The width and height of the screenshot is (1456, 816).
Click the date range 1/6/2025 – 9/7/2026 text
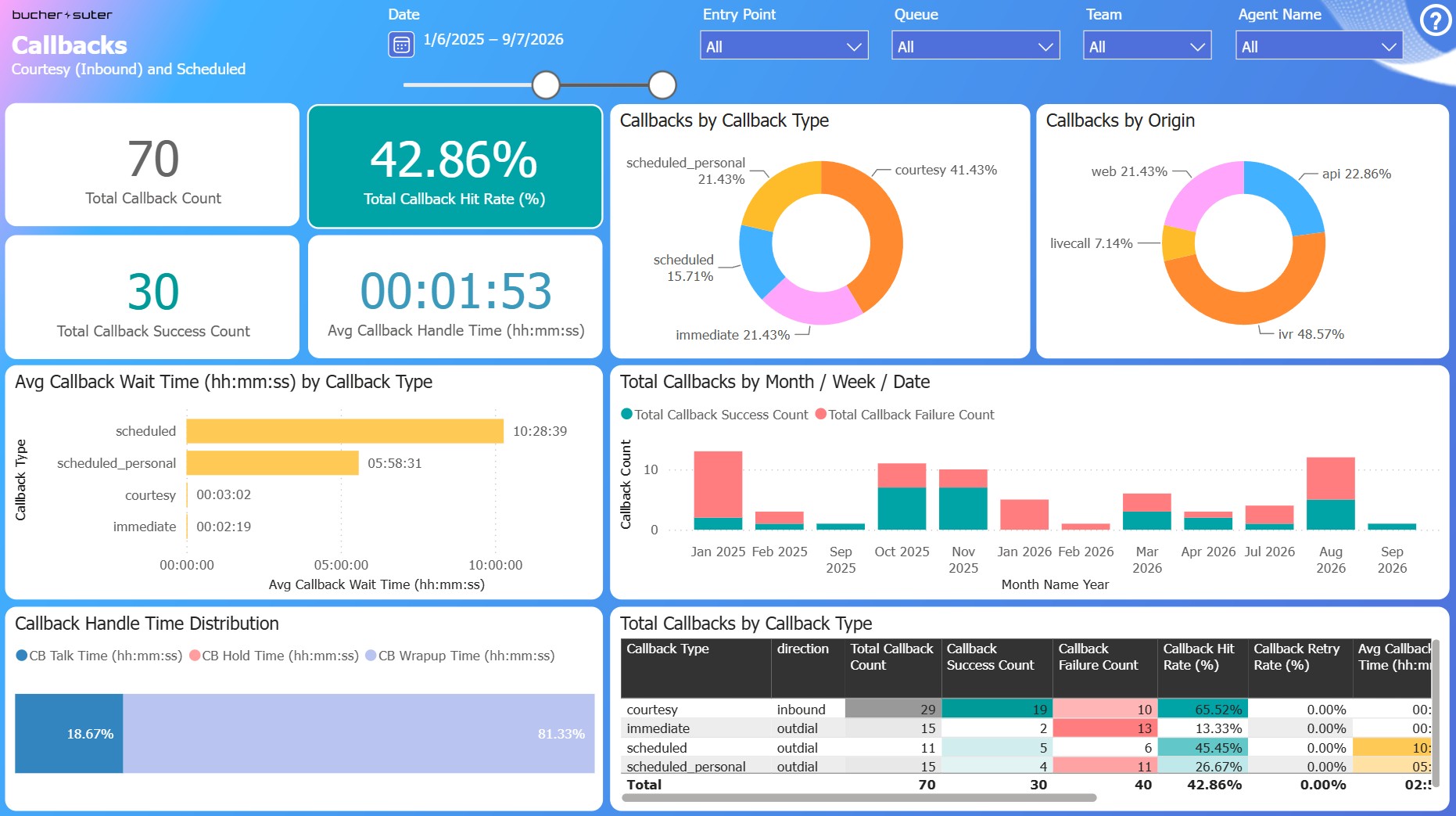493,40
